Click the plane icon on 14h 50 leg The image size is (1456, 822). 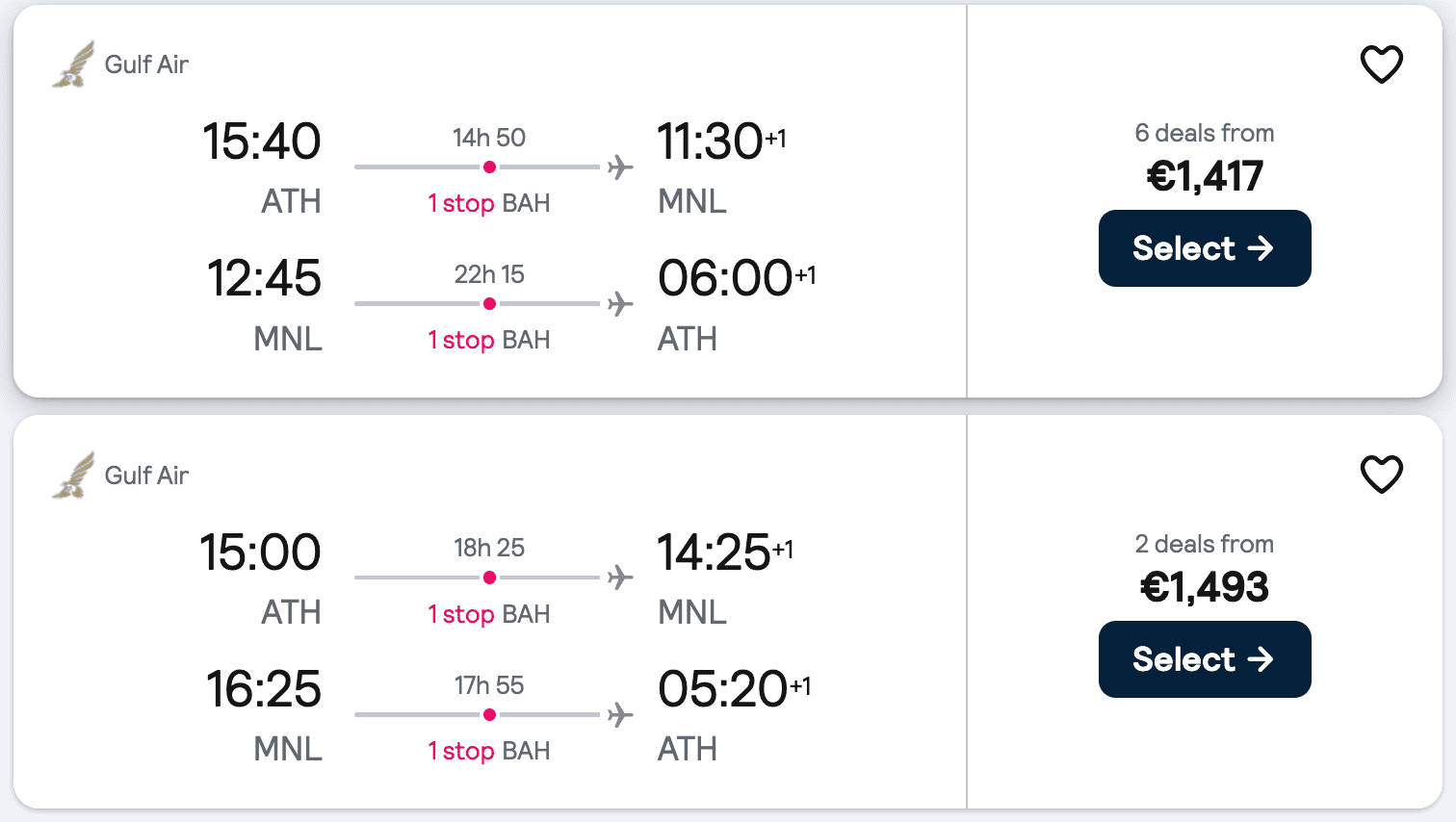coord(620,167)
